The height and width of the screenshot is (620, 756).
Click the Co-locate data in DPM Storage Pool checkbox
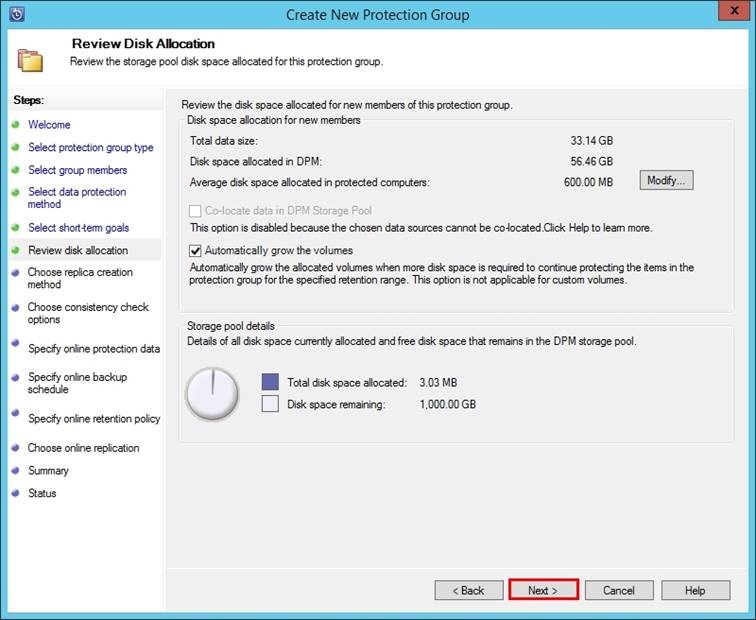[195, 211]
